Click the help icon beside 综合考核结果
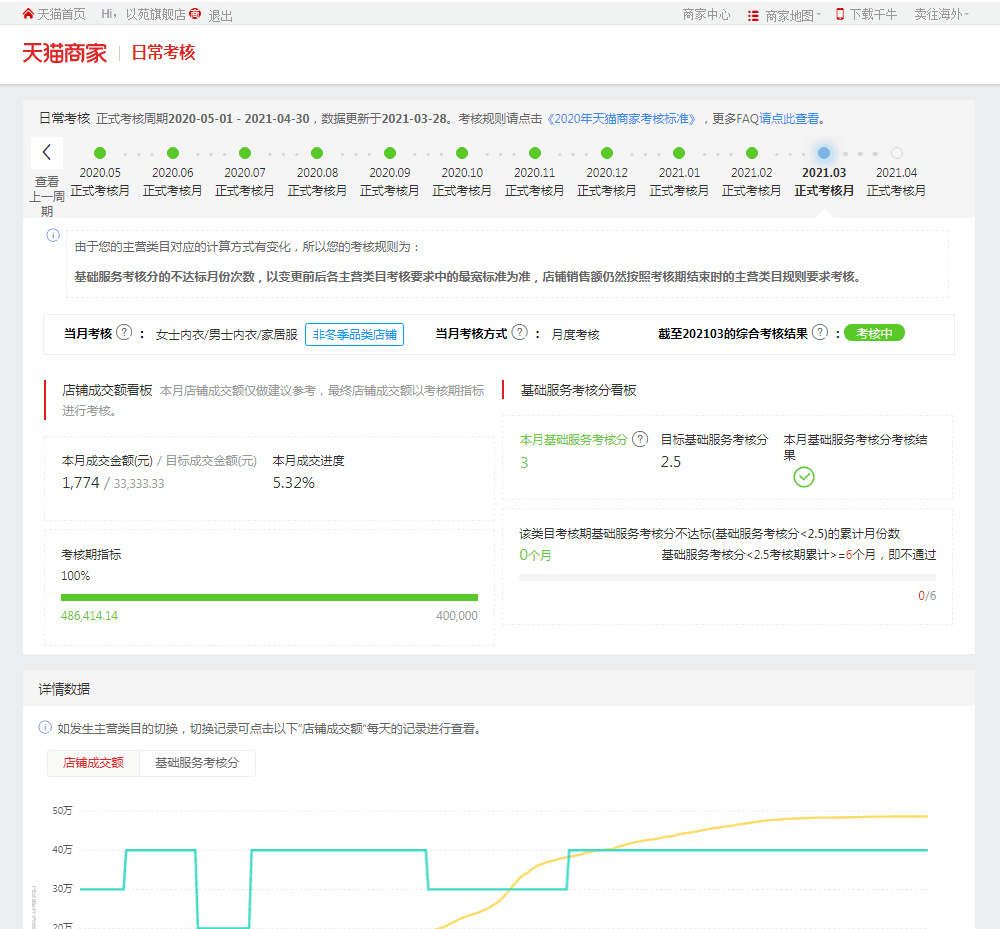Image resolution: width=1000 pixels, height=929 pixels. 821,332
